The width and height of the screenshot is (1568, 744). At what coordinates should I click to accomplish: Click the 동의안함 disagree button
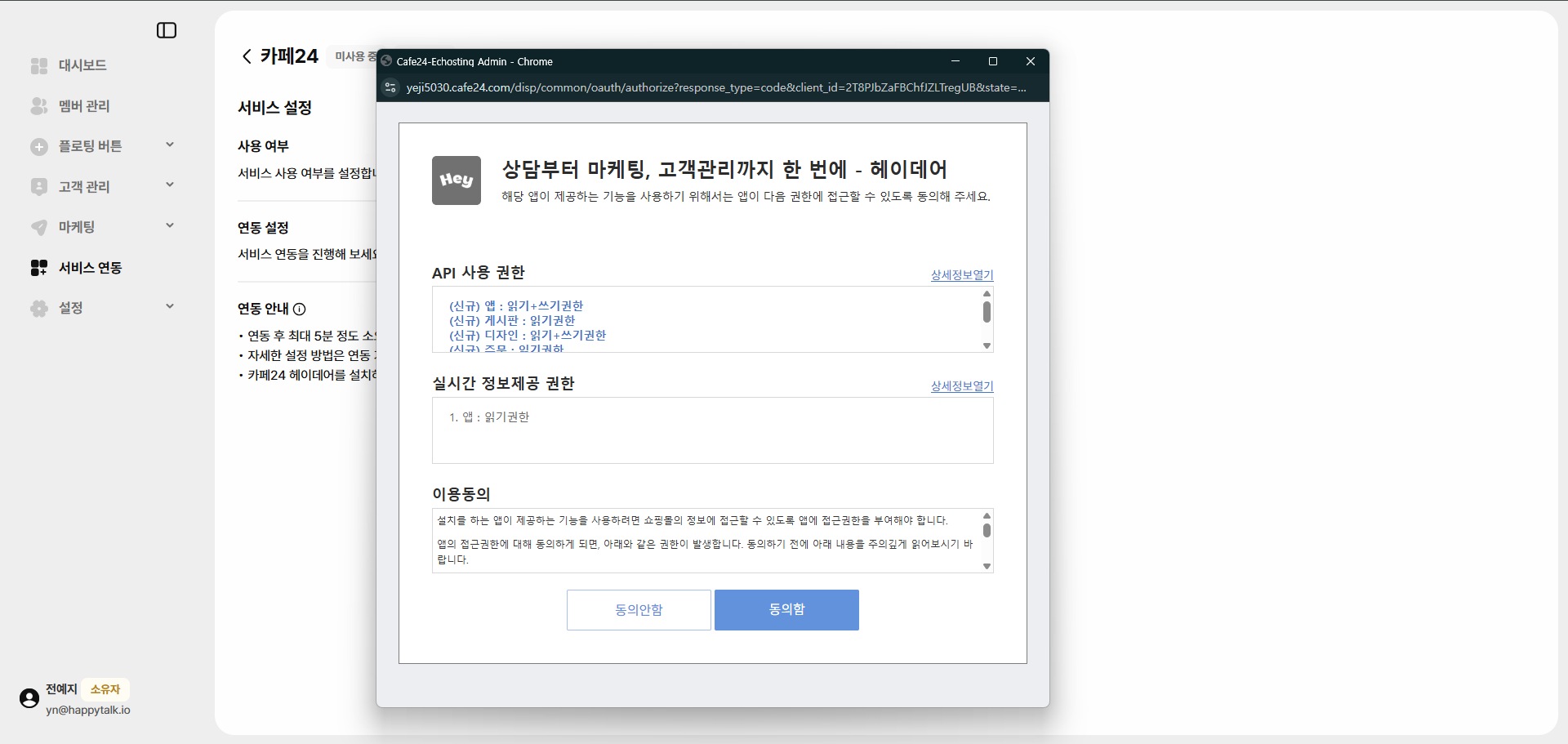coord(639,610)
